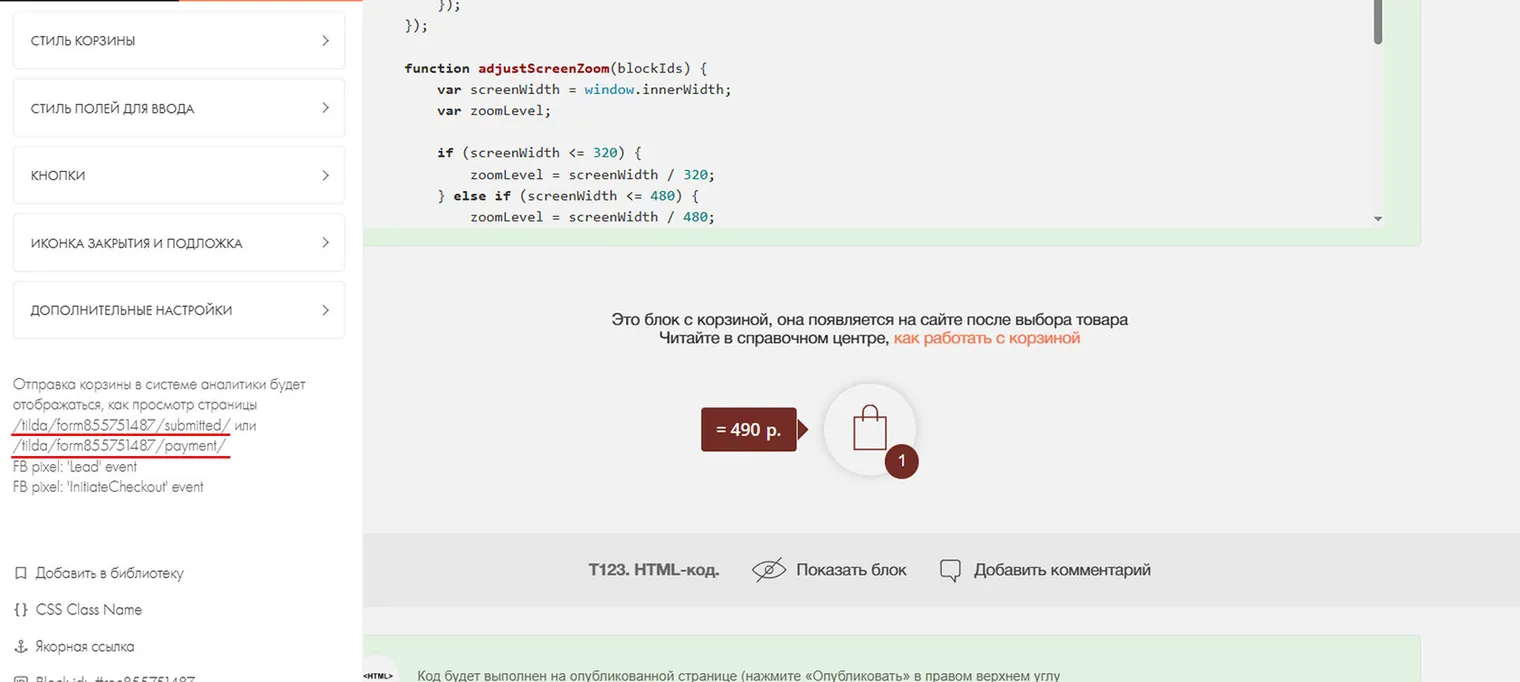The image size is (1520, 682).
Task: Click the cart item count badge
Action: point(902,461)
